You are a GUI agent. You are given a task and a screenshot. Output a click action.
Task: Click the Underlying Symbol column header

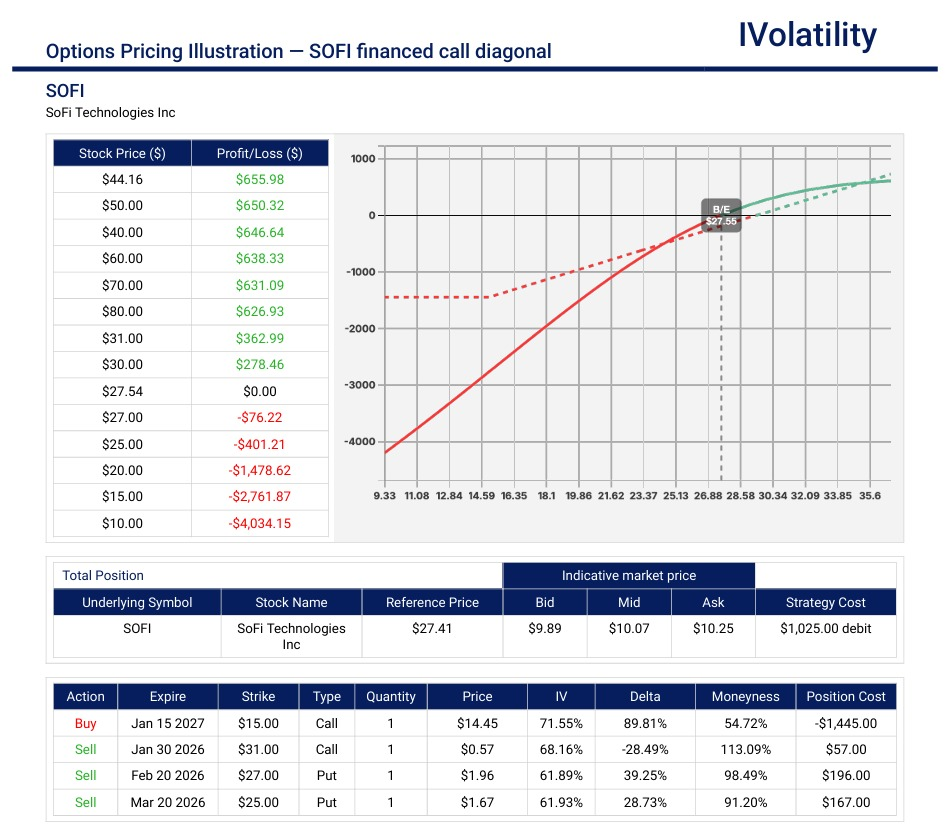tap(137, 602)
